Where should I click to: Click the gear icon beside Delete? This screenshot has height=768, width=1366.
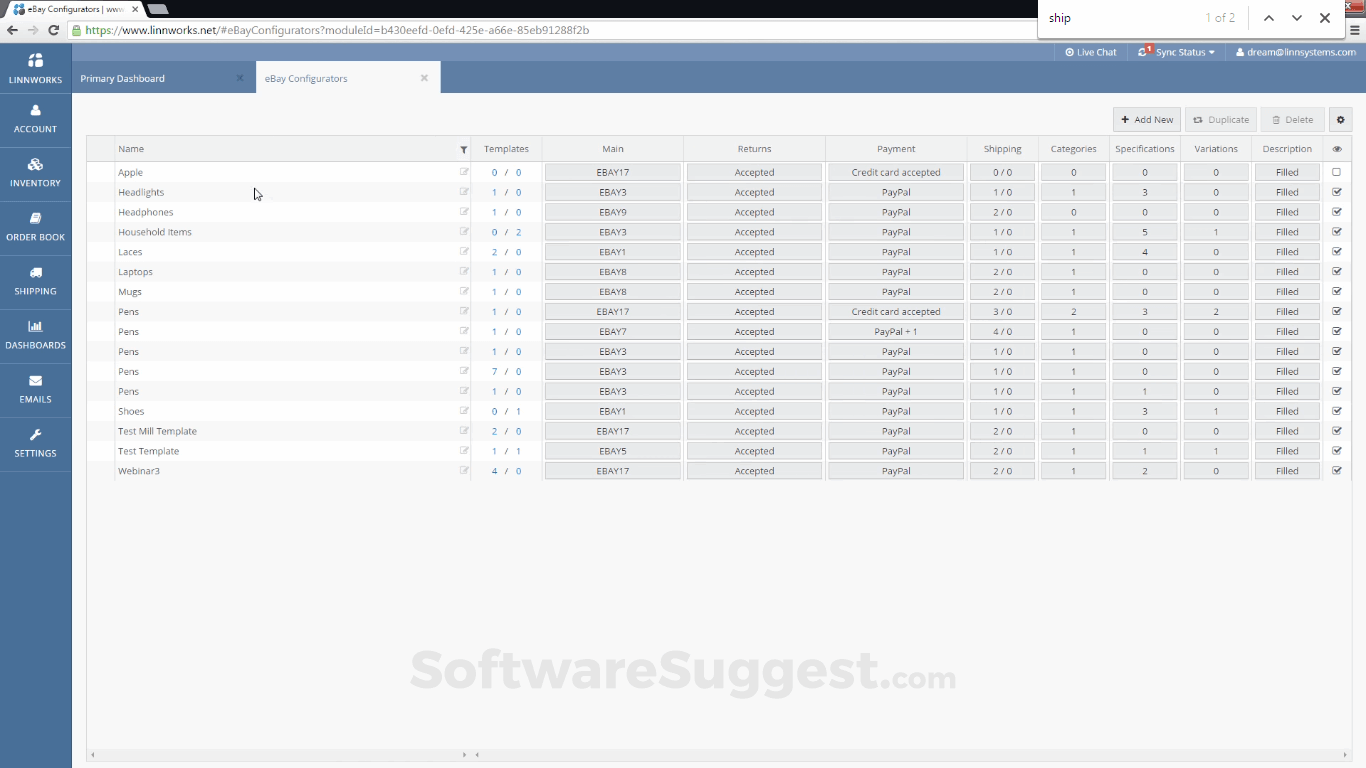(1340, 120)
